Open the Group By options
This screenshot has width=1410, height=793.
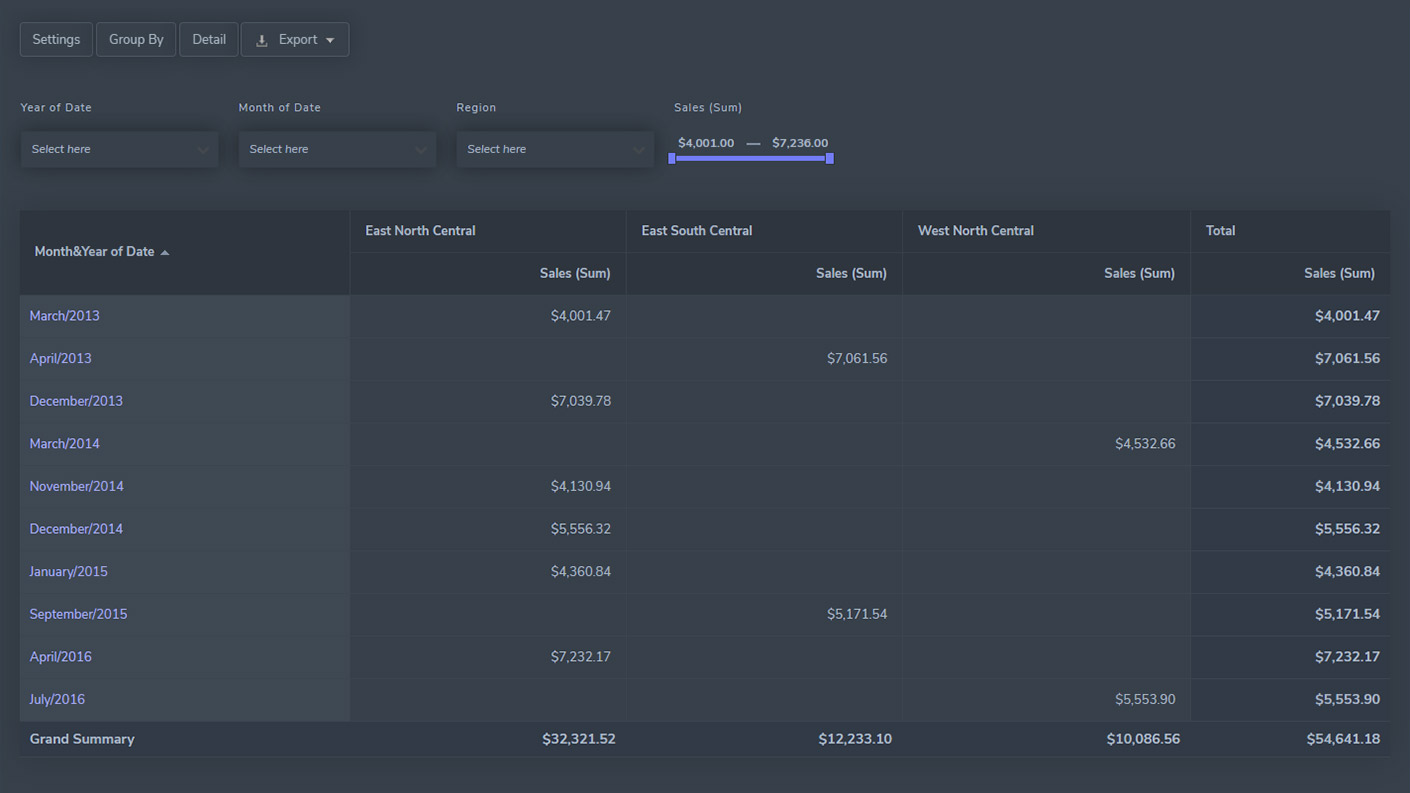click(x=136, y=40)
